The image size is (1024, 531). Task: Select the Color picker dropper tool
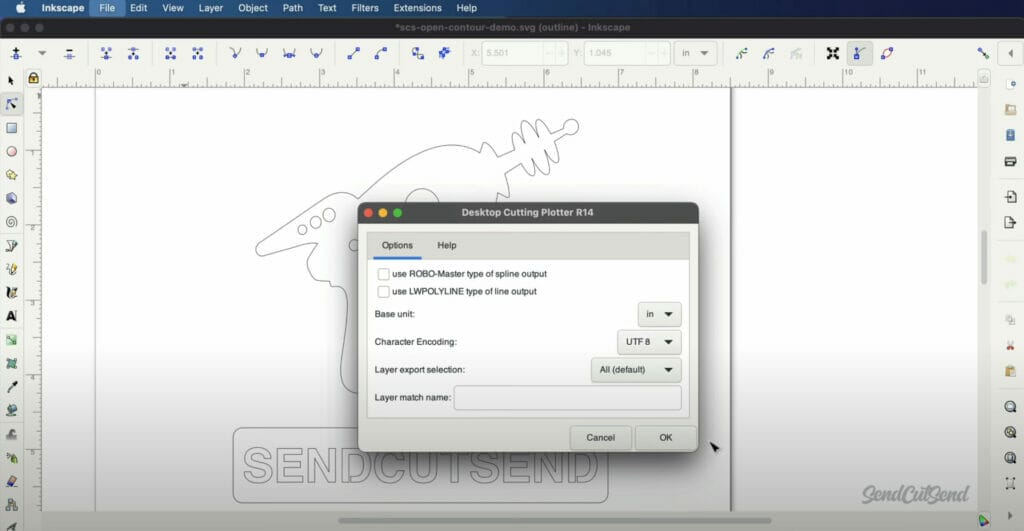(12, 386)
